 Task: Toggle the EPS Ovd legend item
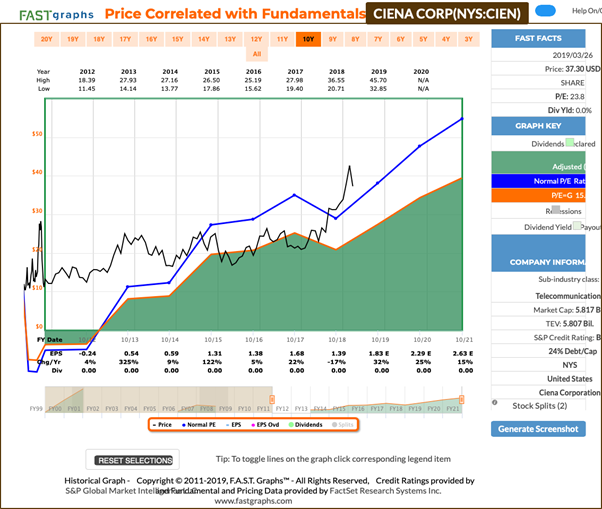[265, 425]
